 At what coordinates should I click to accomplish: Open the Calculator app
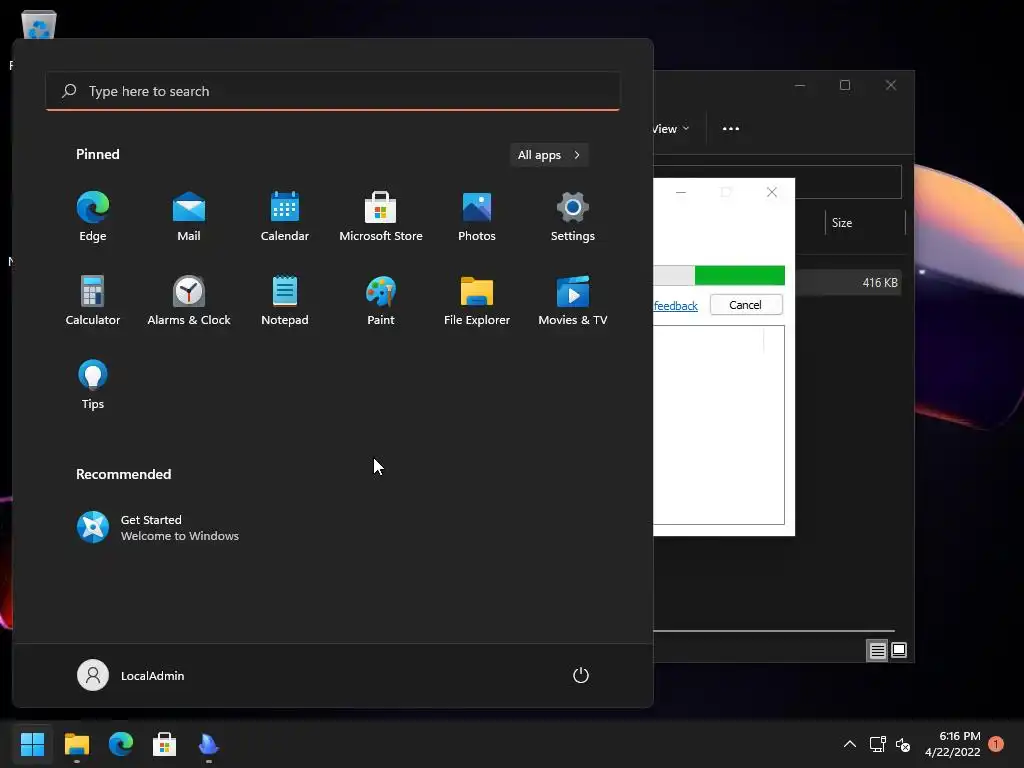(93, 300)
